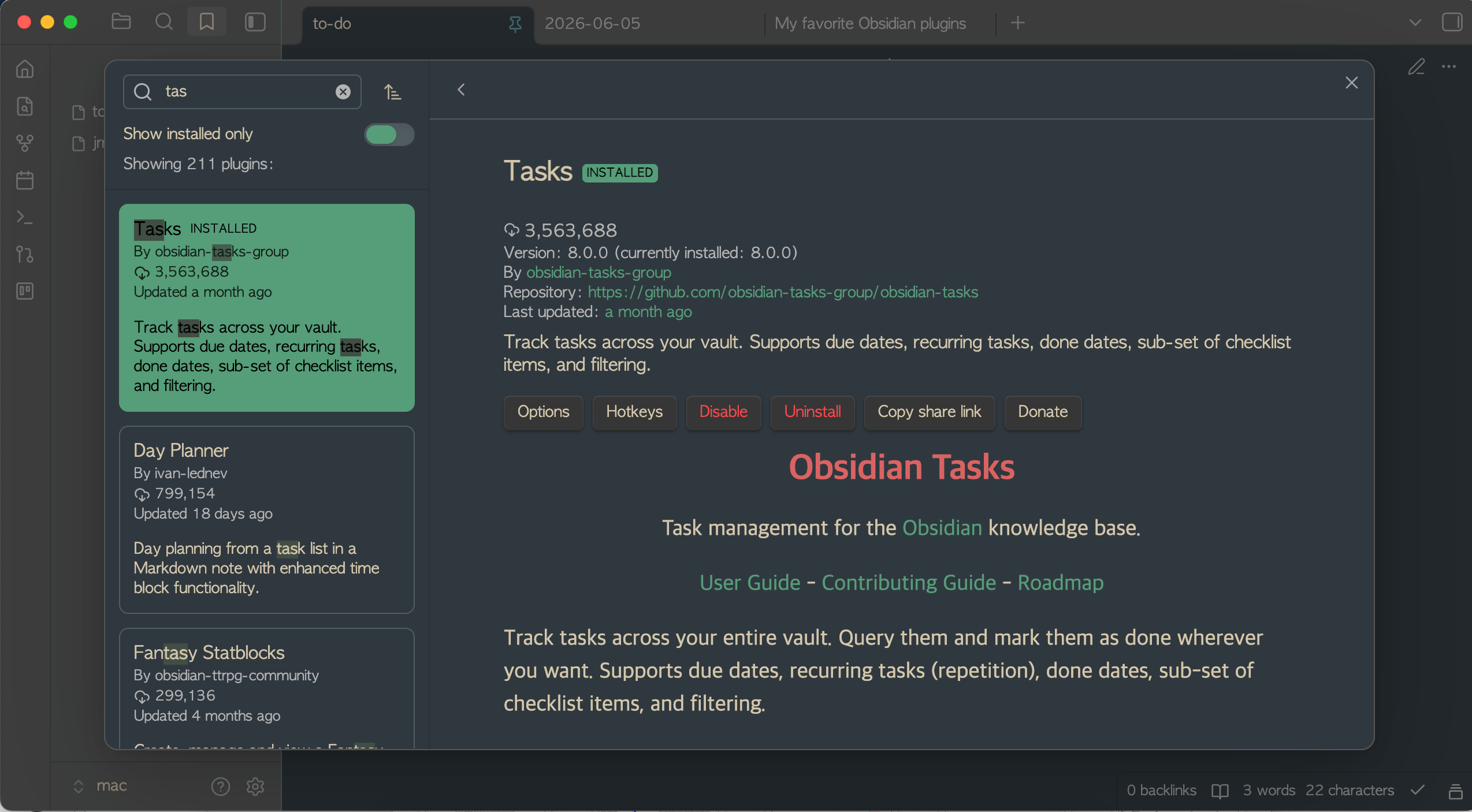The height and width of the screenshot is (812, 1472).
Task: Add a new tab with plus
Action: (x=1018, y=23)
